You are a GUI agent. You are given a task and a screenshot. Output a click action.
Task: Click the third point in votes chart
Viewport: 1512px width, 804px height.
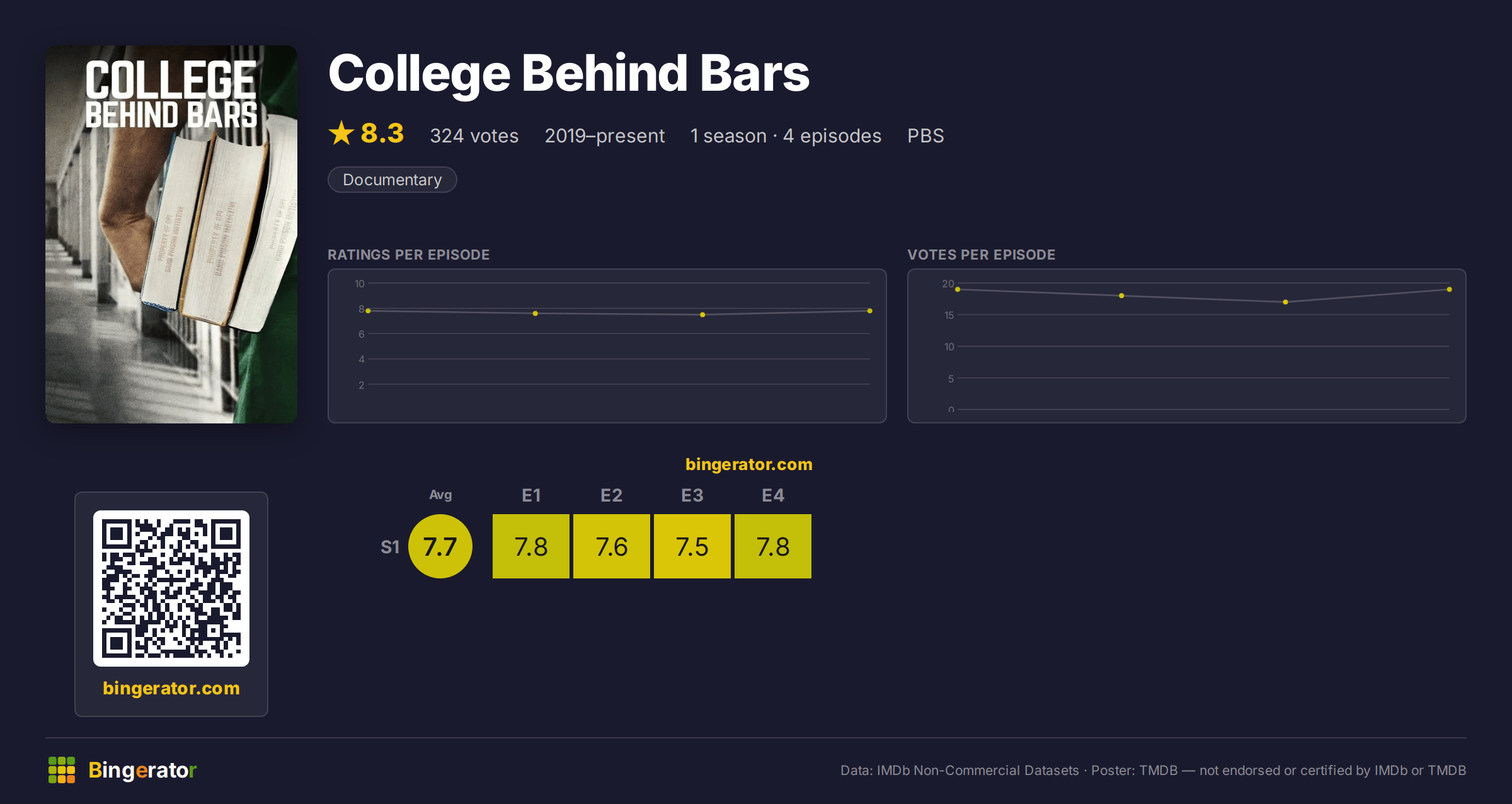(1286, 302)
